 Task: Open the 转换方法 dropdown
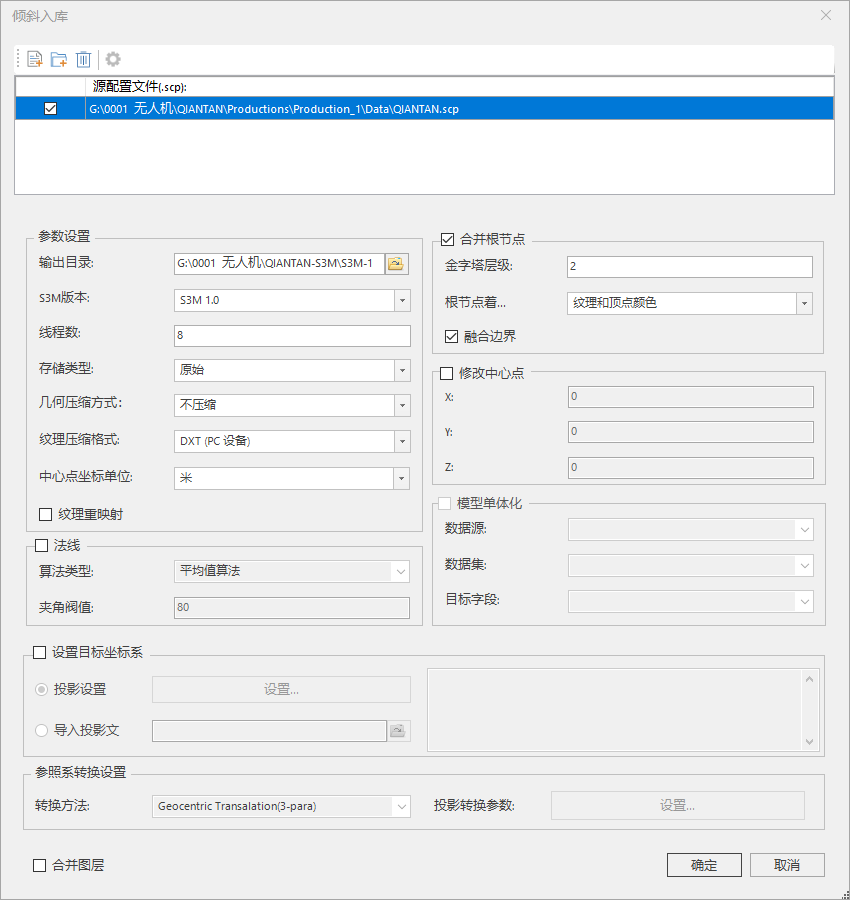(401, 806)
